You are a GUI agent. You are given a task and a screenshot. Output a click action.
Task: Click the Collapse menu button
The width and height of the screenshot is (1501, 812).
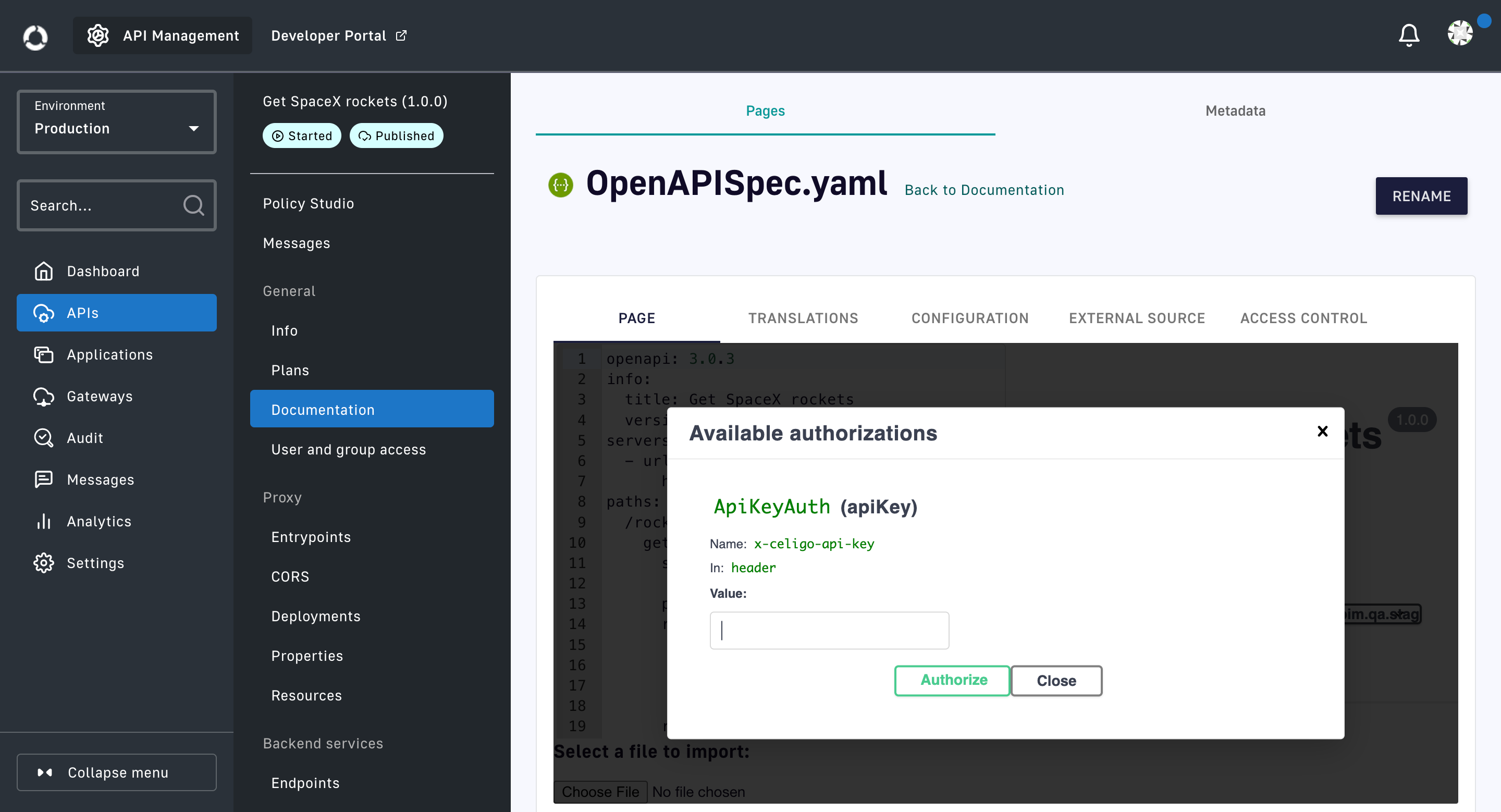[x=117, y=772]
